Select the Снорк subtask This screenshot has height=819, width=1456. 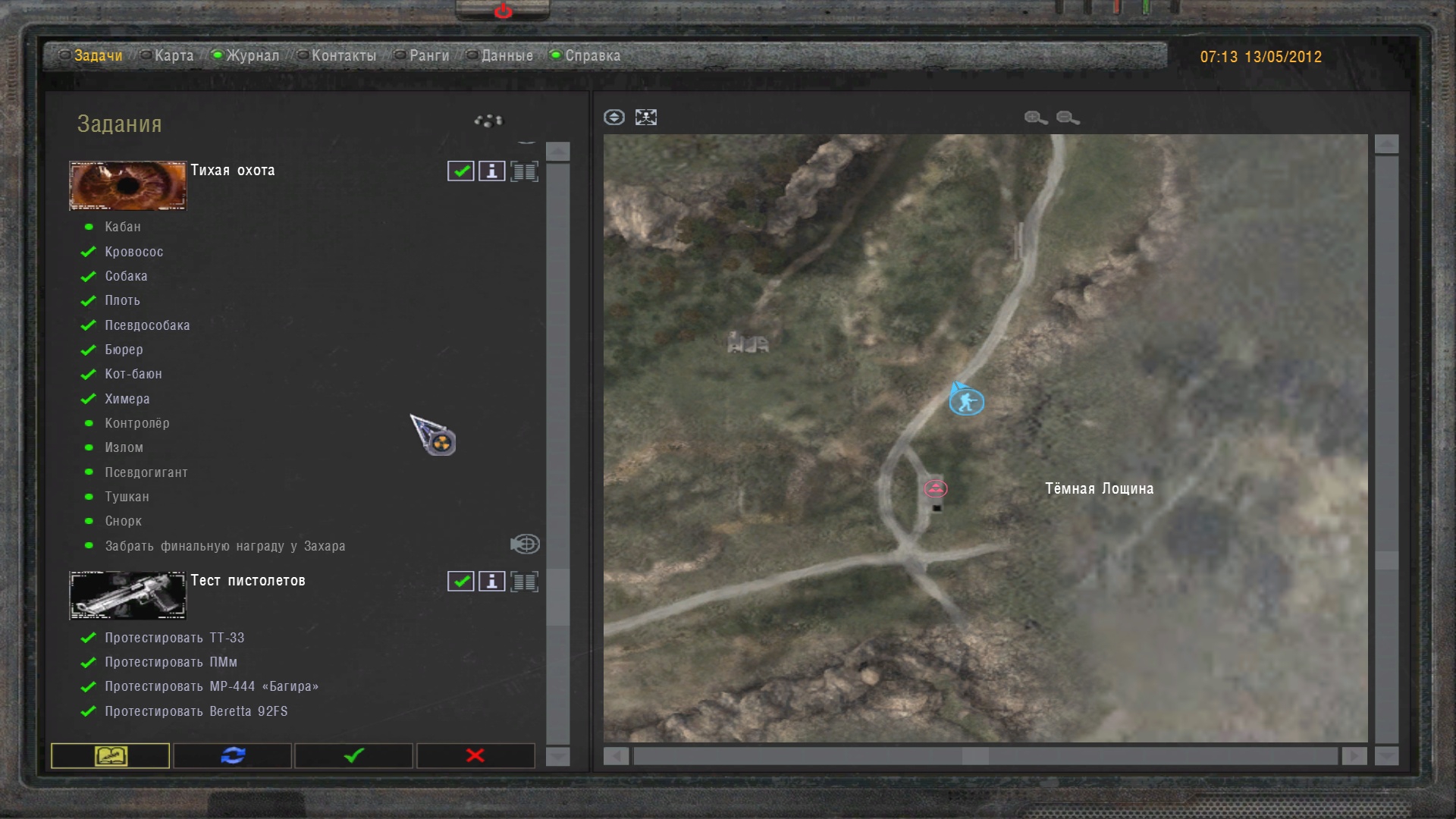click(123, 521)
